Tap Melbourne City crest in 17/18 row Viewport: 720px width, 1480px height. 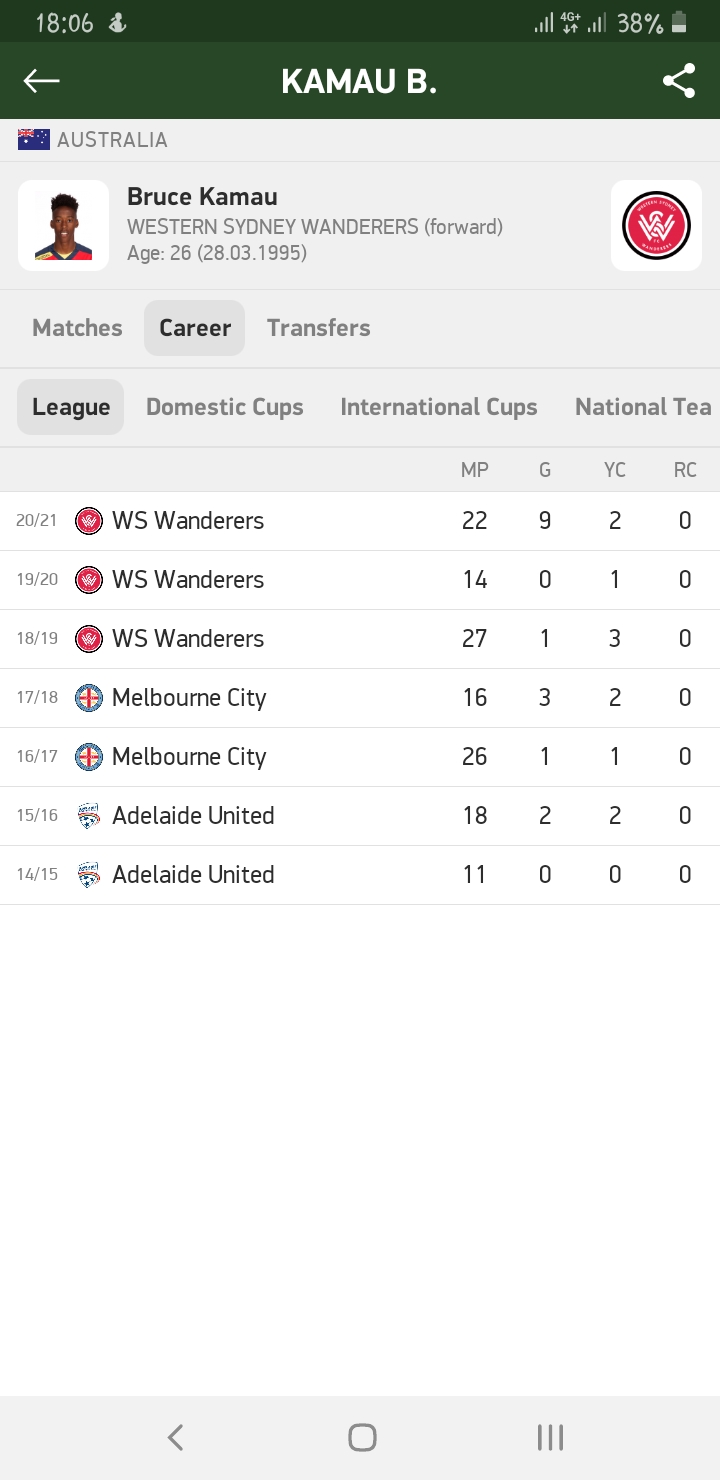(89, 698)
